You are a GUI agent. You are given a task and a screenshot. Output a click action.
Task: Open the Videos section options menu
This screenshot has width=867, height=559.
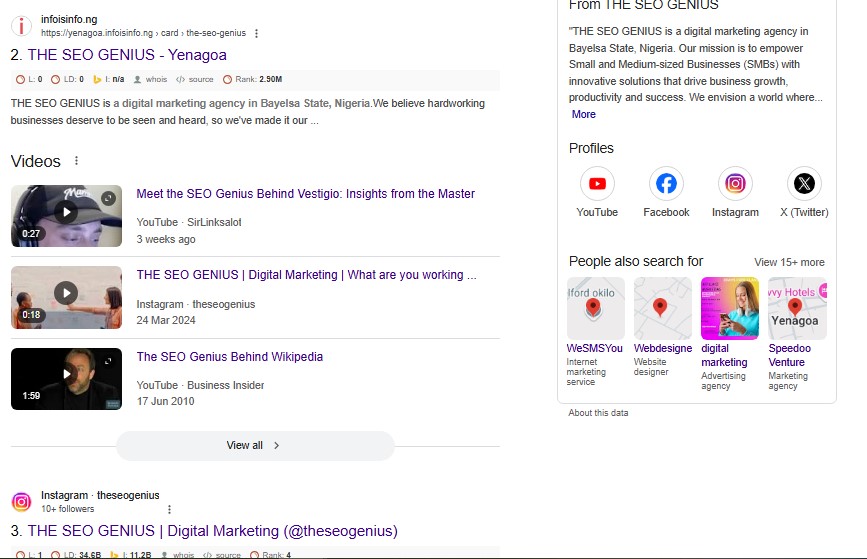point(76,160)
